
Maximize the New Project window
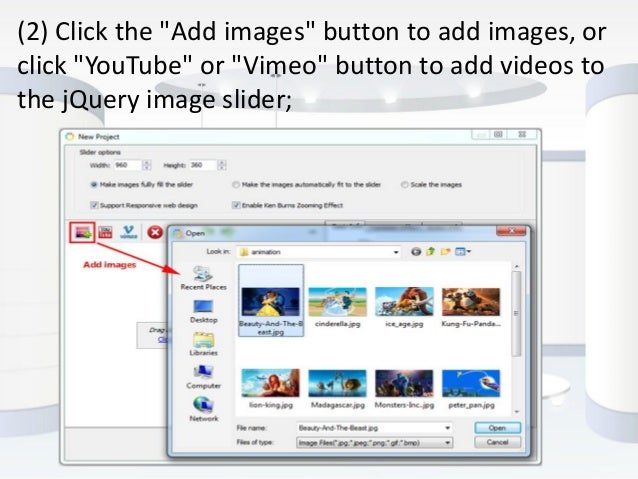pyautogui.click(x=499, y=134)
